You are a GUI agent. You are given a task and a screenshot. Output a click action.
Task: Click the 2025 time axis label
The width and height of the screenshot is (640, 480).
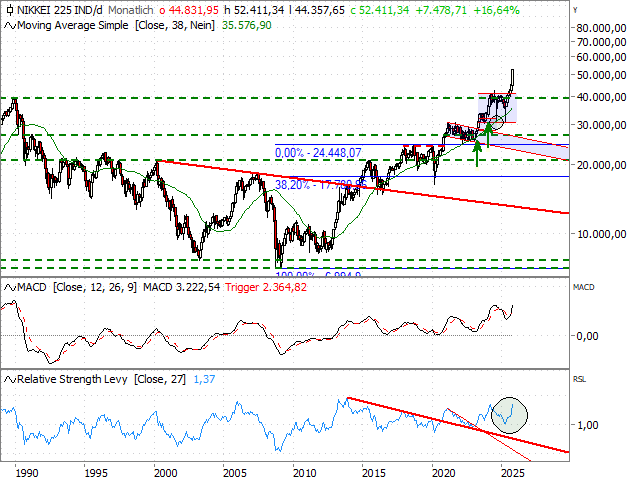click(x=513, y=473)
